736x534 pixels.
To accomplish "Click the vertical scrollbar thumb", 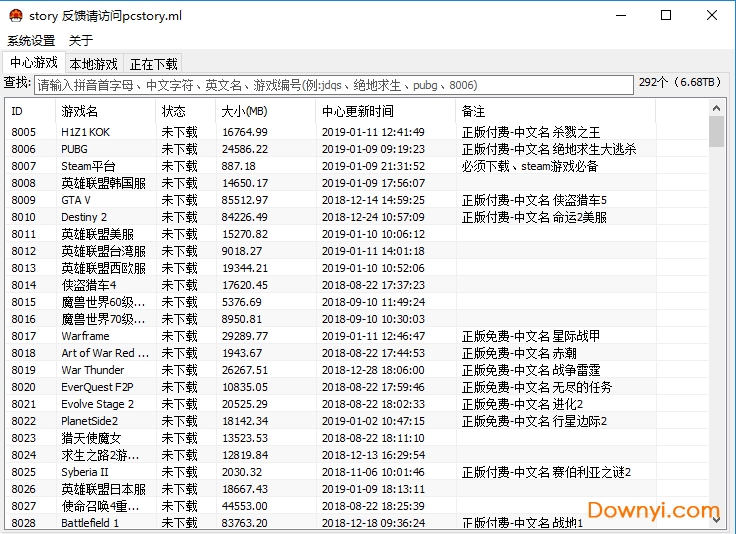I will pyautogui.click(x=716, y=132).
